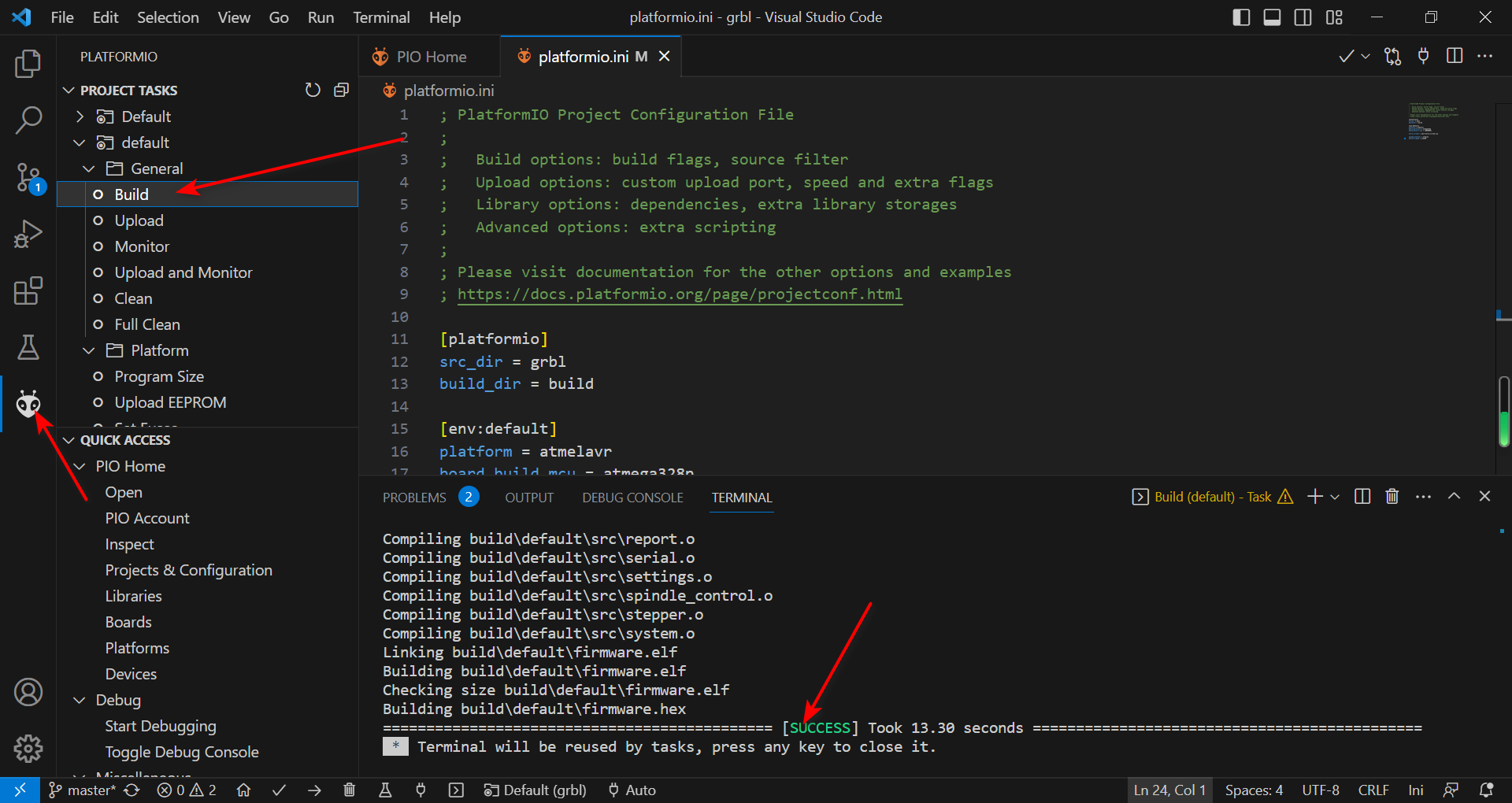Image resolution: width=1512 pixels, height=803 pixels.
Task: Open the Customize Layout control
Action: coord(1334,17)
